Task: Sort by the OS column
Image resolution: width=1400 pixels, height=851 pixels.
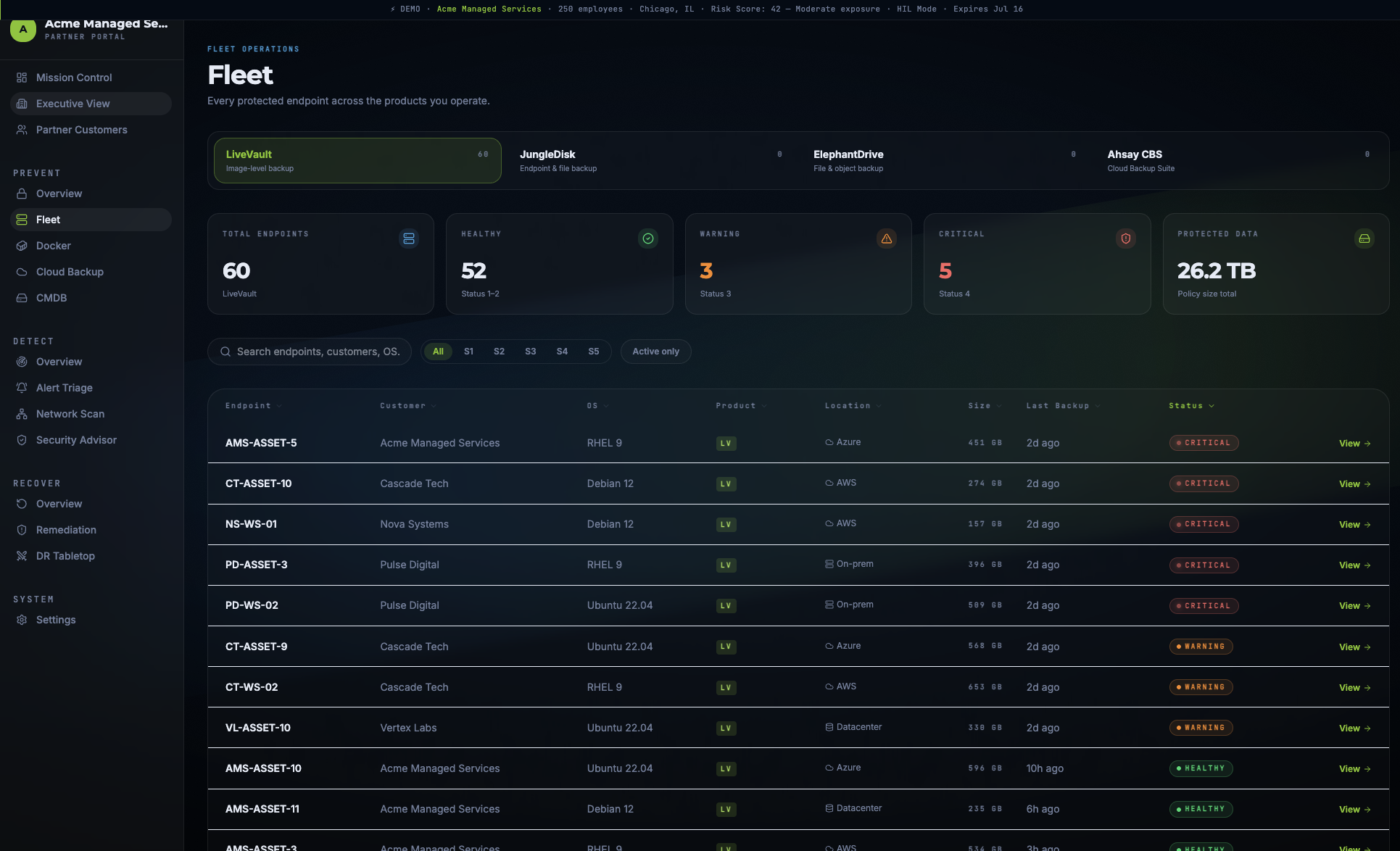Action: [597, 406]
